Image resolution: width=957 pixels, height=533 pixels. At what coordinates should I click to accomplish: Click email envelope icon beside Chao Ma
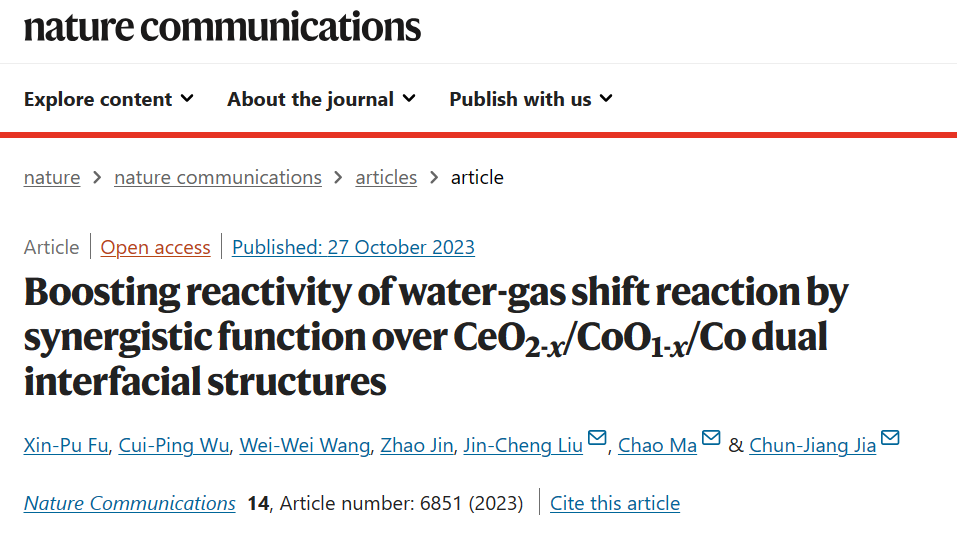711,438
